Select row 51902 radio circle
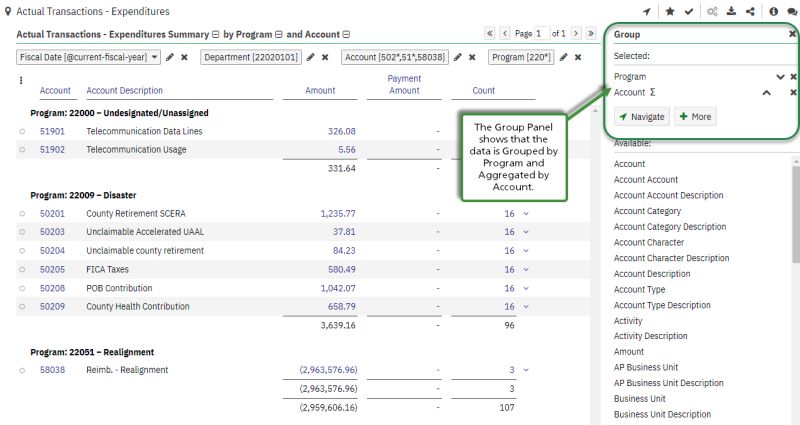Image resolution: width=800 pixels, height=425 pixels. 22,149
